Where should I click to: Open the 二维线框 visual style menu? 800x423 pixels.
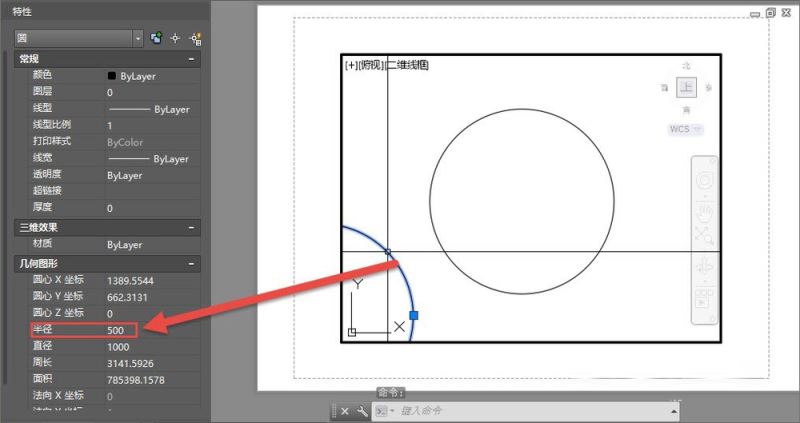point(407,65)
